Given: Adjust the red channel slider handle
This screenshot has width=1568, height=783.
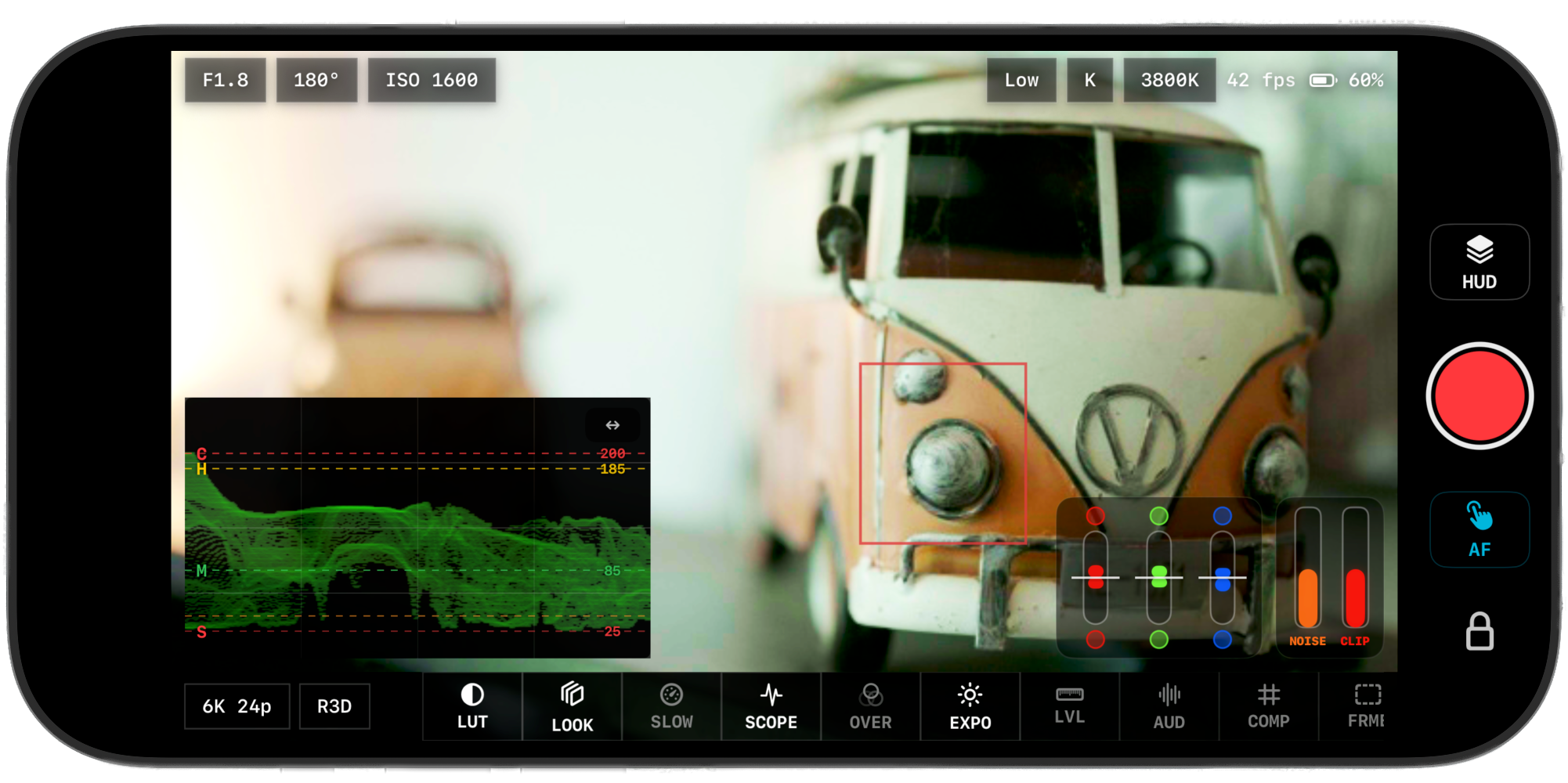Looking at the screenshot, I should pos(1096,578).
